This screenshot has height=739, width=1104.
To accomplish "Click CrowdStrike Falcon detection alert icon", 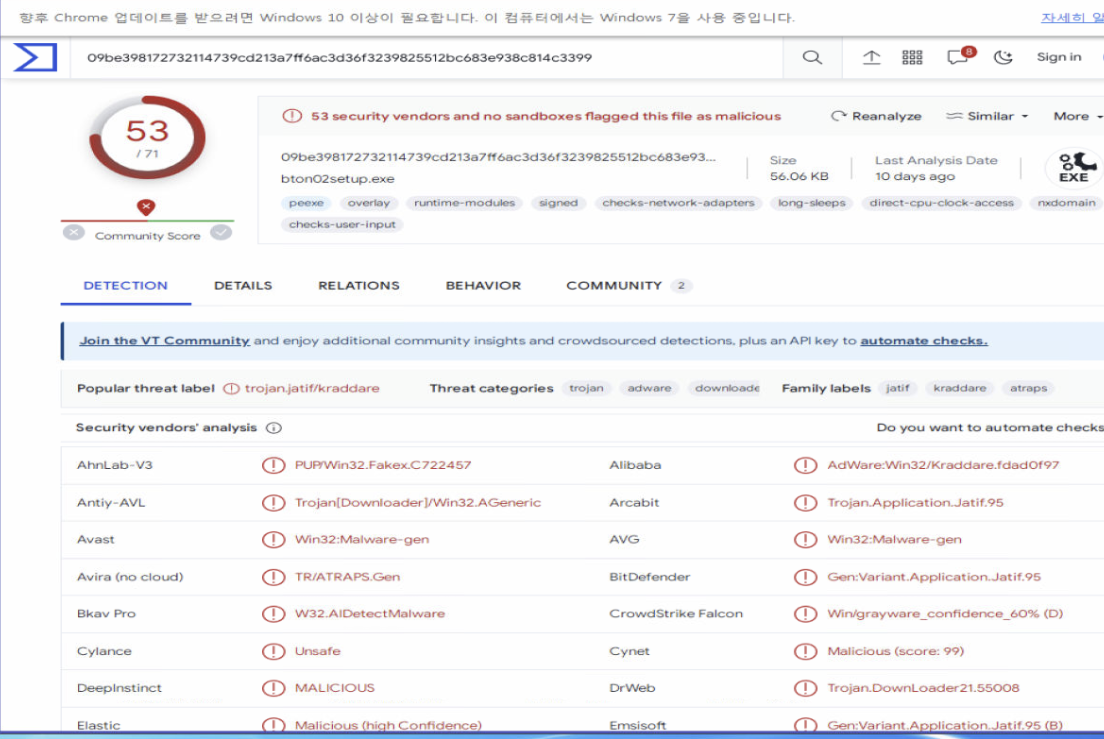I will tap(805, 614).
